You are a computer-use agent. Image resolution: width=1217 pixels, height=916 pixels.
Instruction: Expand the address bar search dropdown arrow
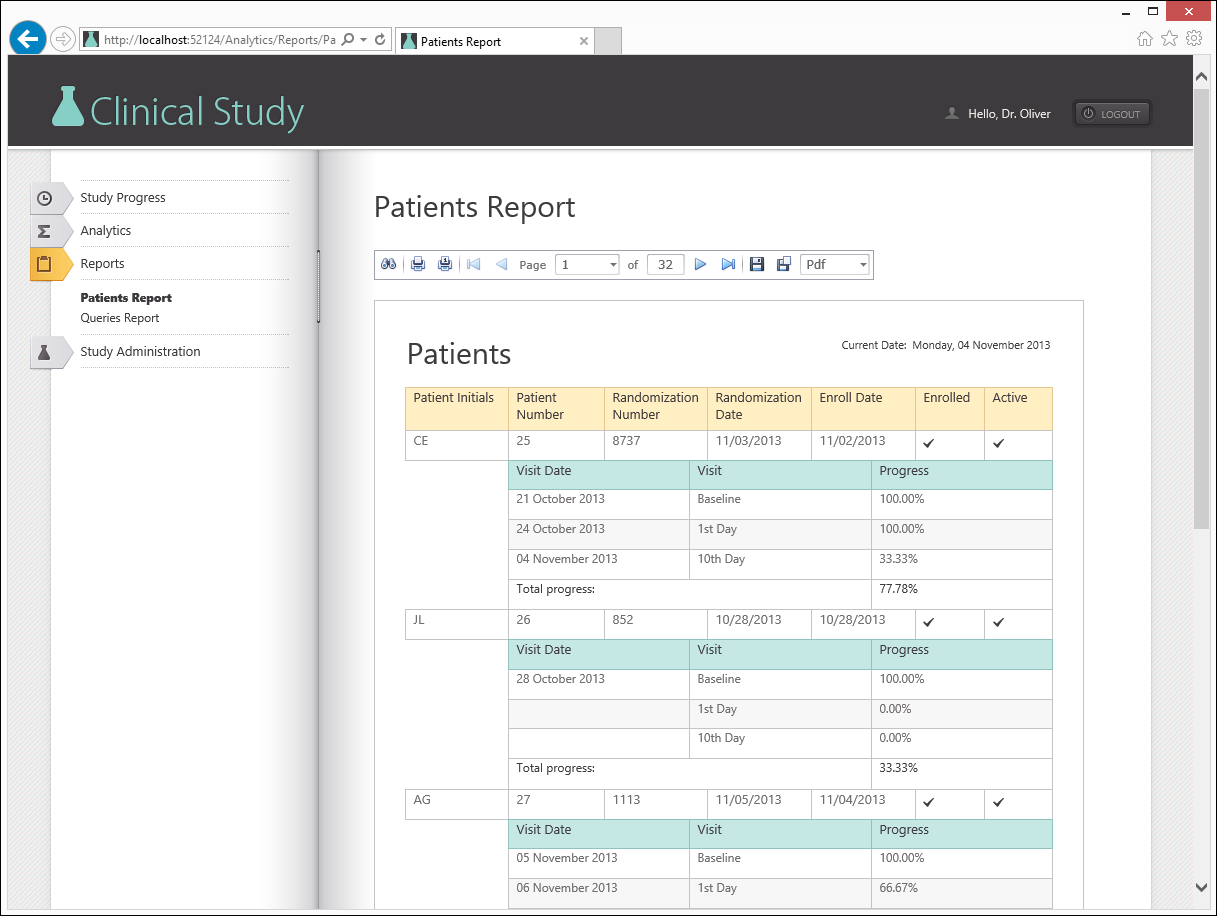[363, 40]
